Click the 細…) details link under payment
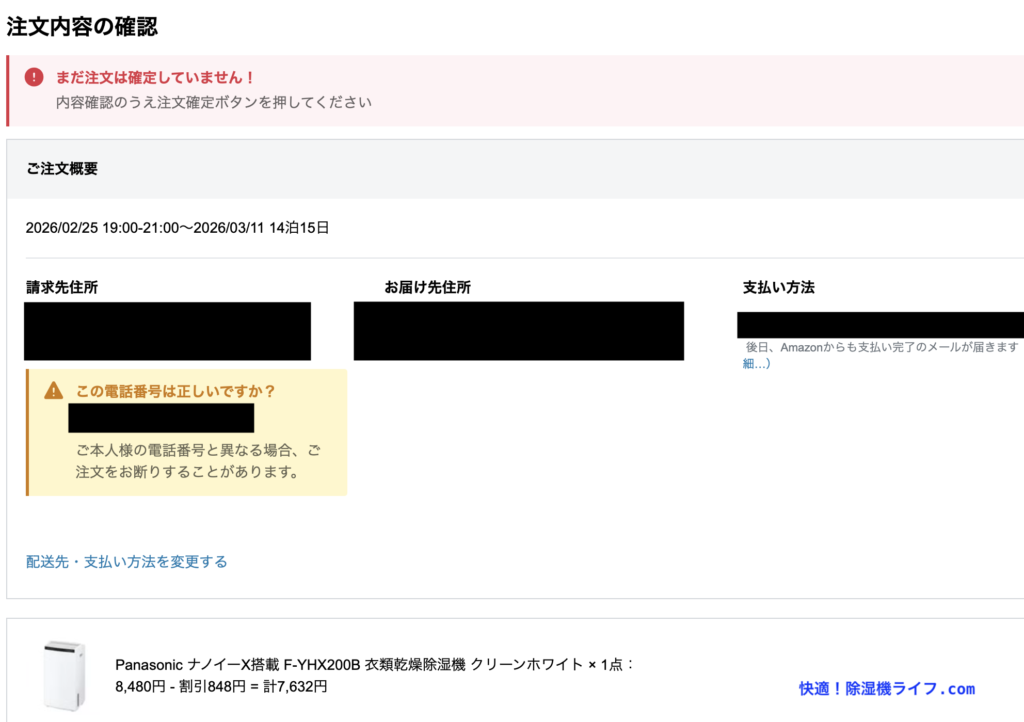This screenshot has width=1024, height=722. click(x=756, y=363)
